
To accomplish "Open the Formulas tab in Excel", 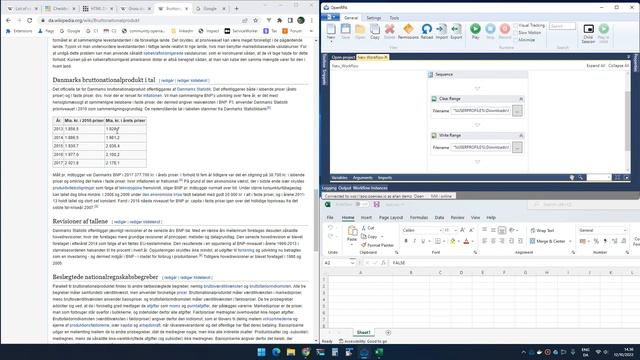I will point(419,218).
